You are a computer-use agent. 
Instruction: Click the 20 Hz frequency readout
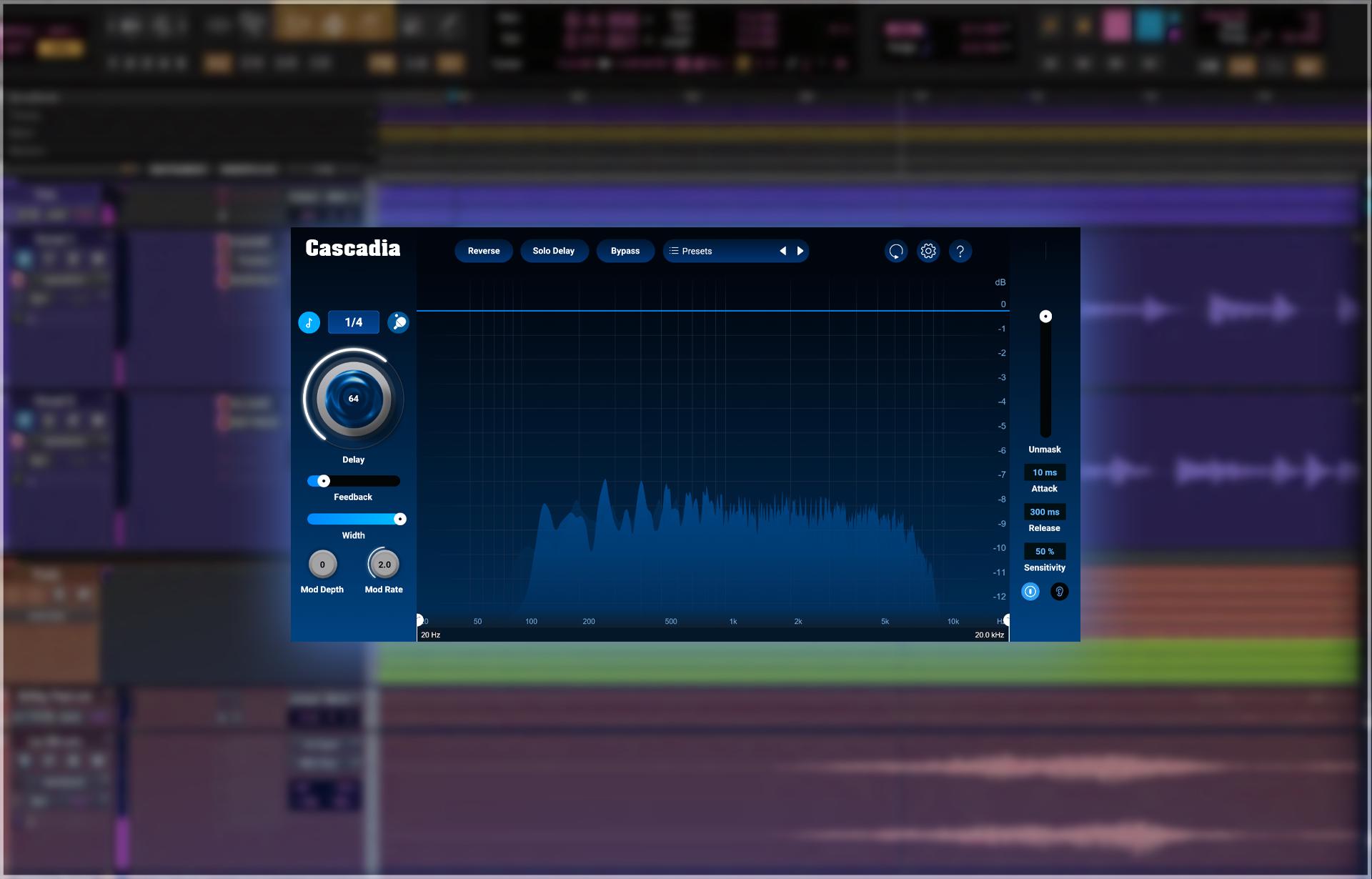pos(431,635)
